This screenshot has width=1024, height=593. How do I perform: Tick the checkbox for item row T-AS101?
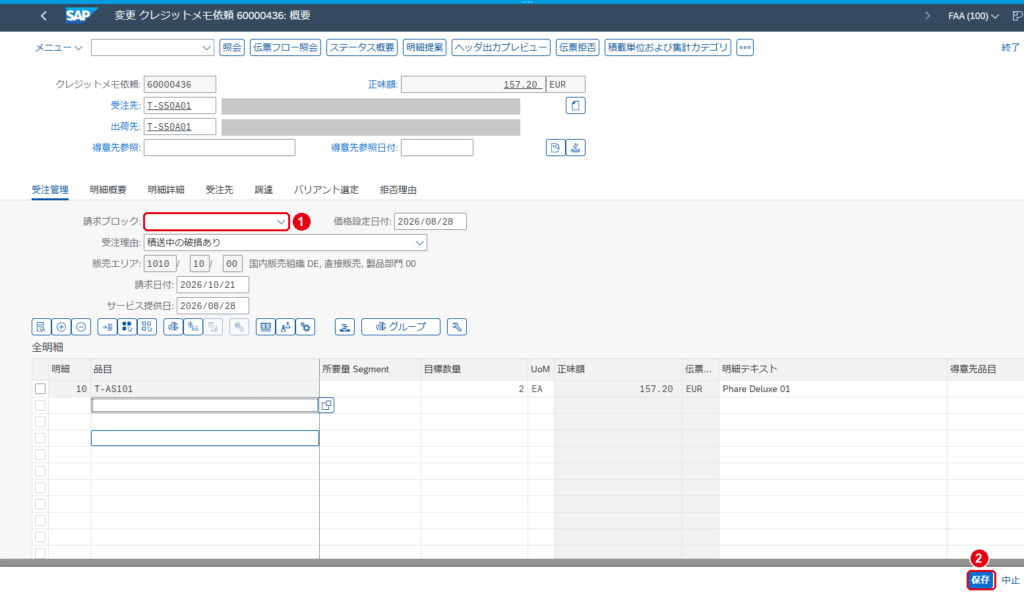coord(40,389)
